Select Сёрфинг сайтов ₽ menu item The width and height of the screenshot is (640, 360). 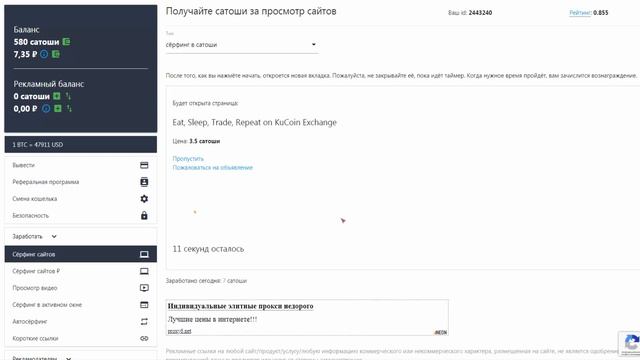(x=80, y=271)
